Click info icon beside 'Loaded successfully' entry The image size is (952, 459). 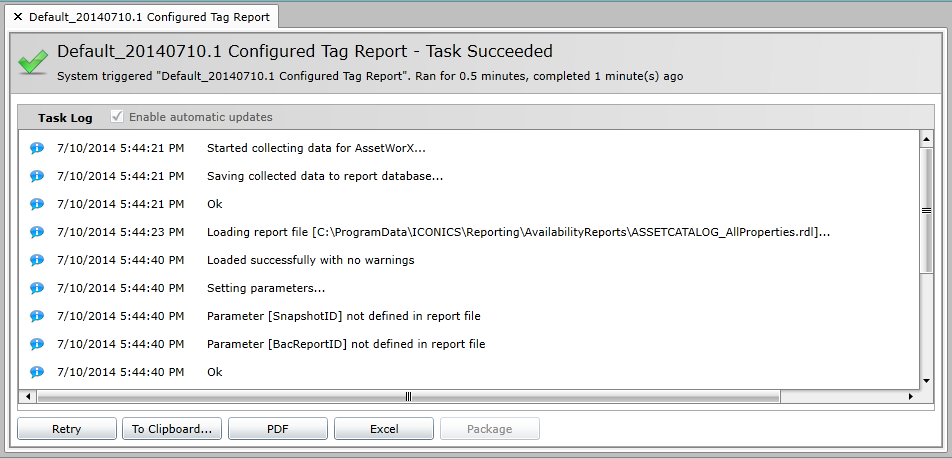coord(37,260)
